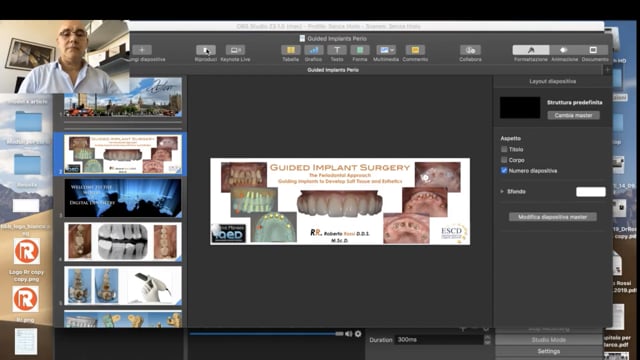Click Modifica diapositiva master button
This screenshot has width=640, height=360.
click(553, 217)
